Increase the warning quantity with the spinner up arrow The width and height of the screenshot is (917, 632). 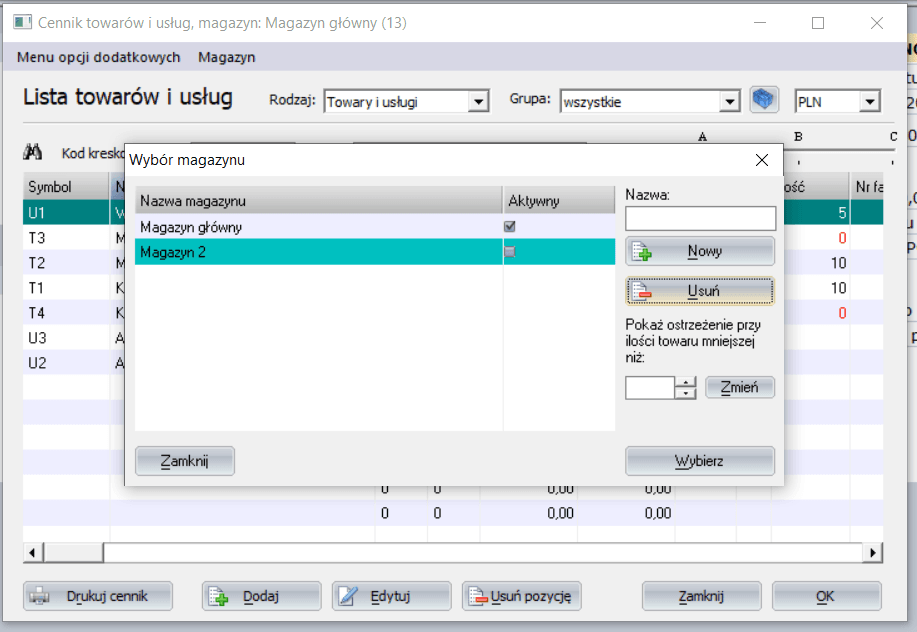(x=685, y=382)
